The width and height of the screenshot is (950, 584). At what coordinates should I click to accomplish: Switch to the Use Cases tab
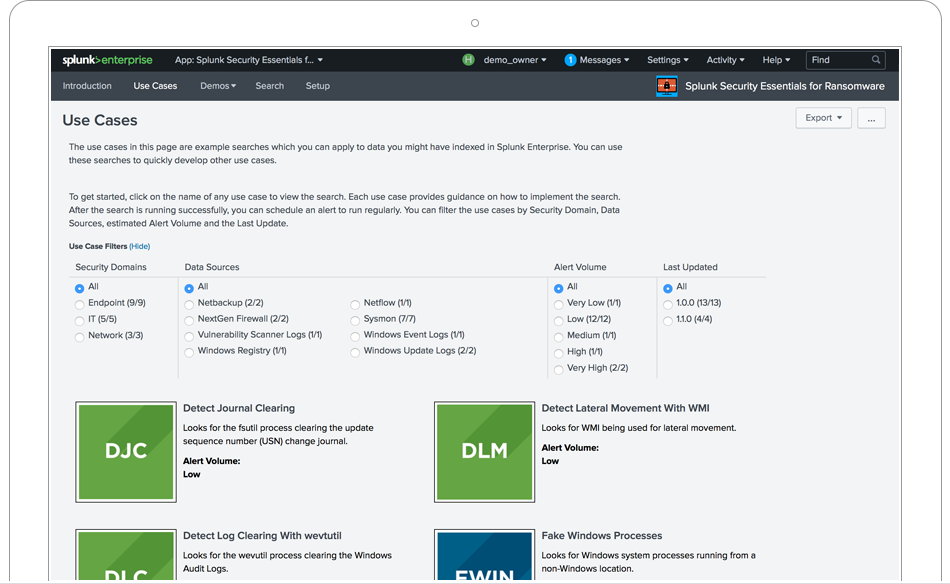pos(155,86)
